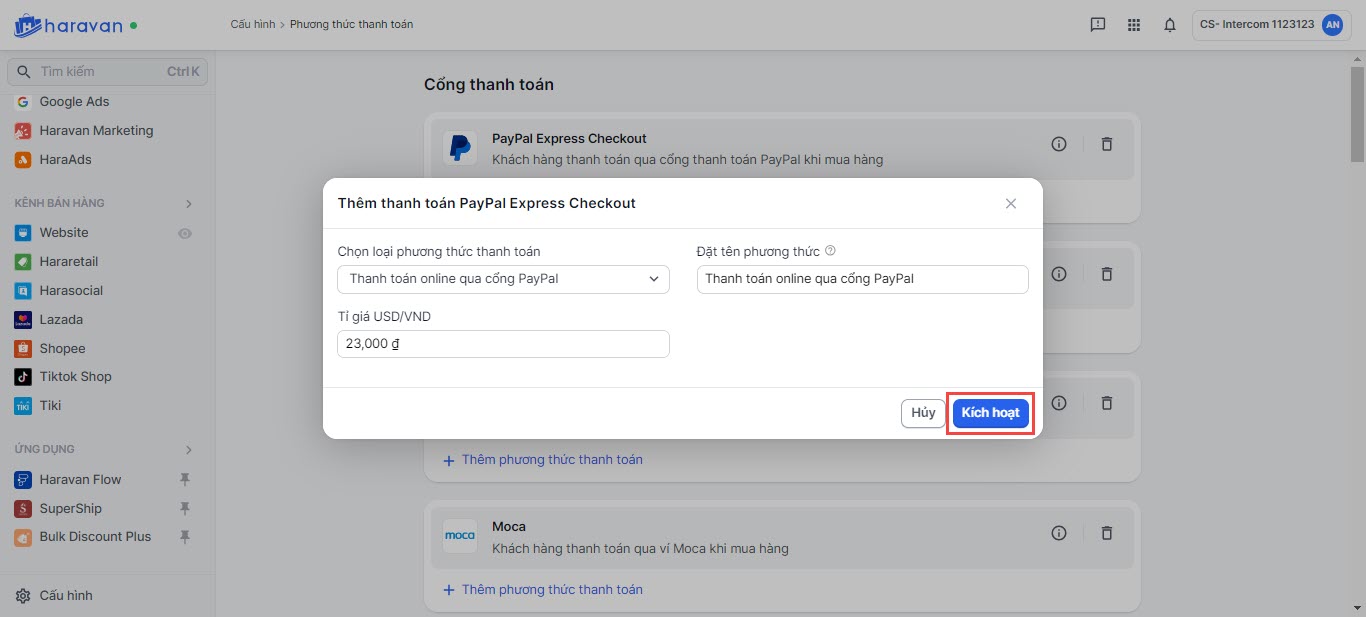Click the Đặt tên phương thức help icon

pos(830,251)
